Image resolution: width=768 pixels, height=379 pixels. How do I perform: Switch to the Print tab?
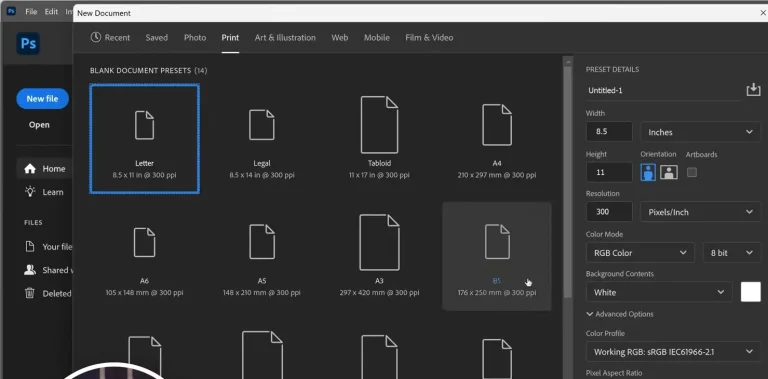coord(230,37)
